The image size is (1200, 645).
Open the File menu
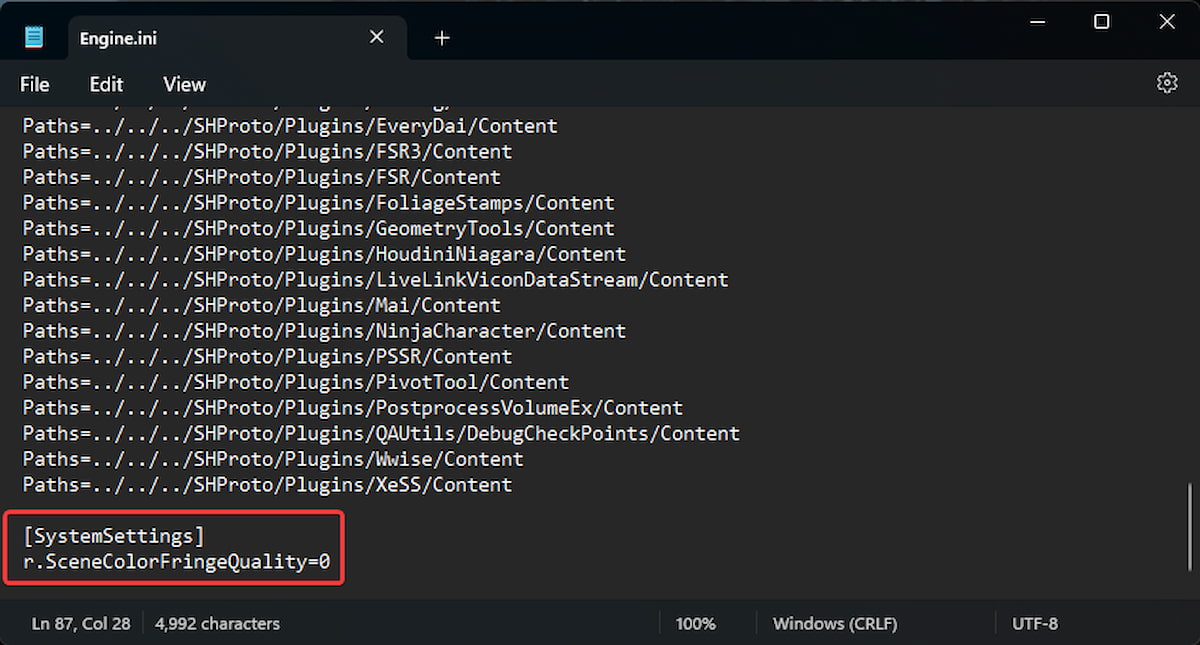34,85
